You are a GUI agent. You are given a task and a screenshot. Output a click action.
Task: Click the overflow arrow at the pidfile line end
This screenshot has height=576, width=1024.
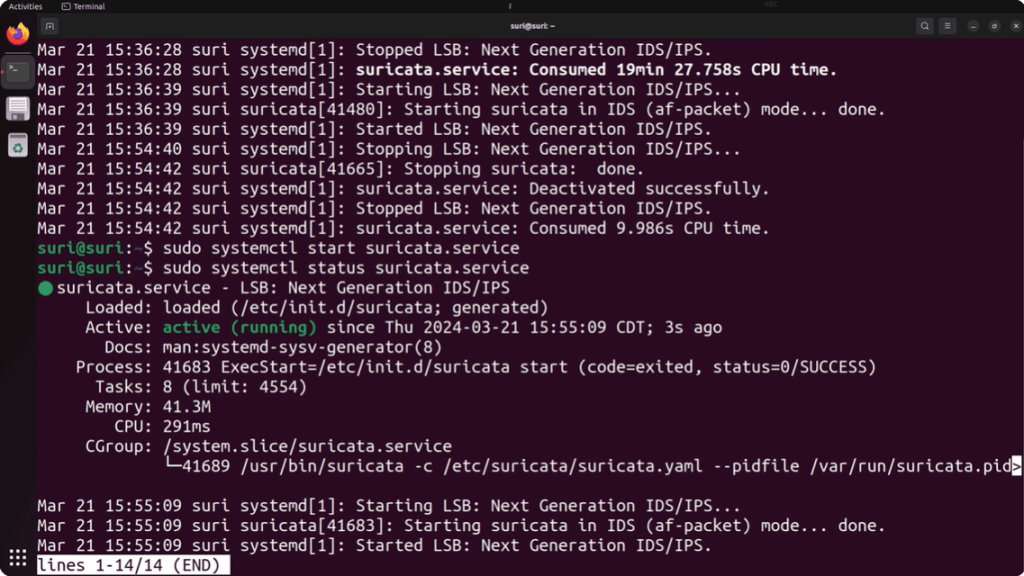click(1016, 465)
